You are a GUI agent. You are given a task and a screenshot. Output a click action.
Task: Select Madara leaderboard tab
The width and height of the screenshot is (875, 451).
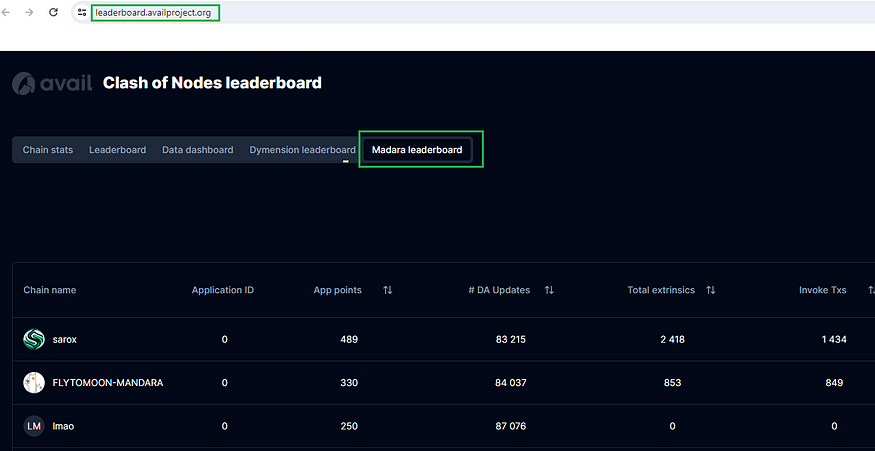point(417,150)
